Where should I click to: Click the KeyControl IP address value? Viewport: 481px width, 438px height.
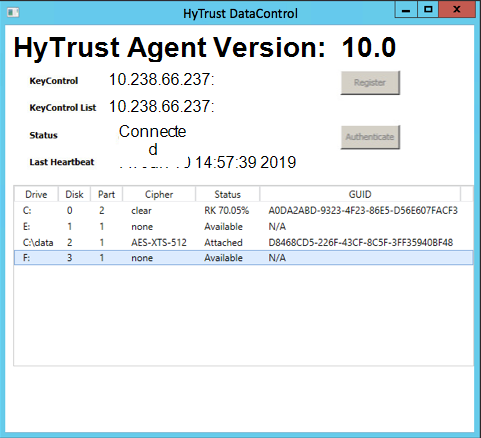point(162,80)
